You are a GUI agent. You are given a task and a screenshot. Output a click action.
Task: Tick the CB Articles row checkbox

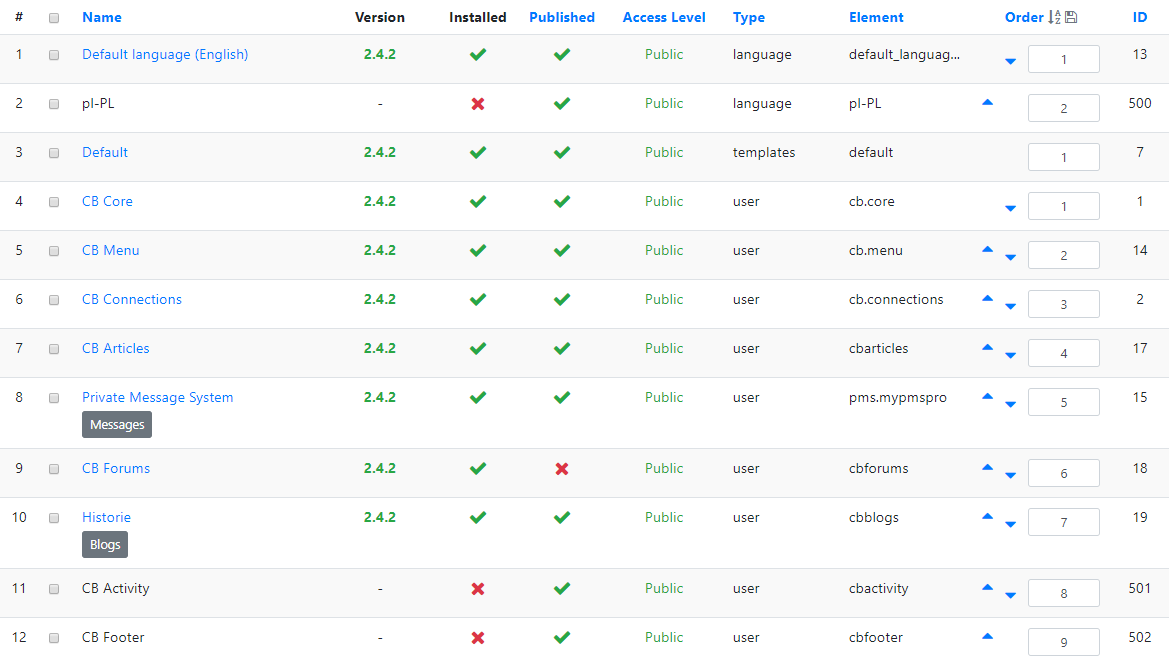point(54,349)
